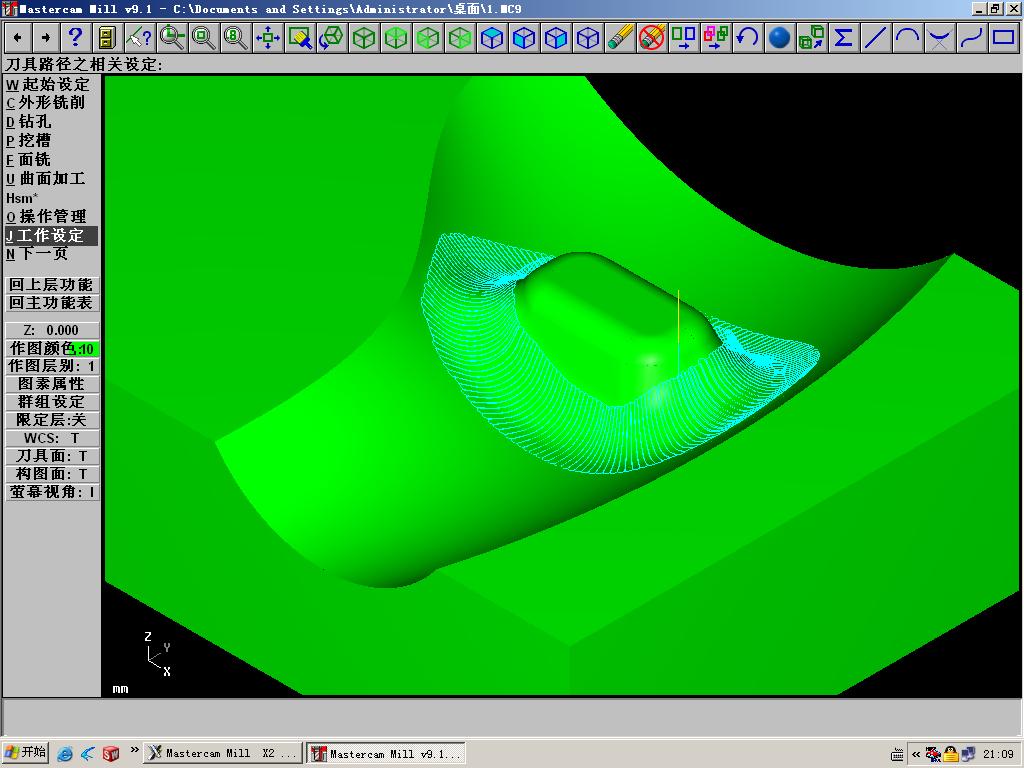The width and height of the screenshot is (1024, 768).
Task: Click the left arrow previous page icon
Action: pos(18,37)
